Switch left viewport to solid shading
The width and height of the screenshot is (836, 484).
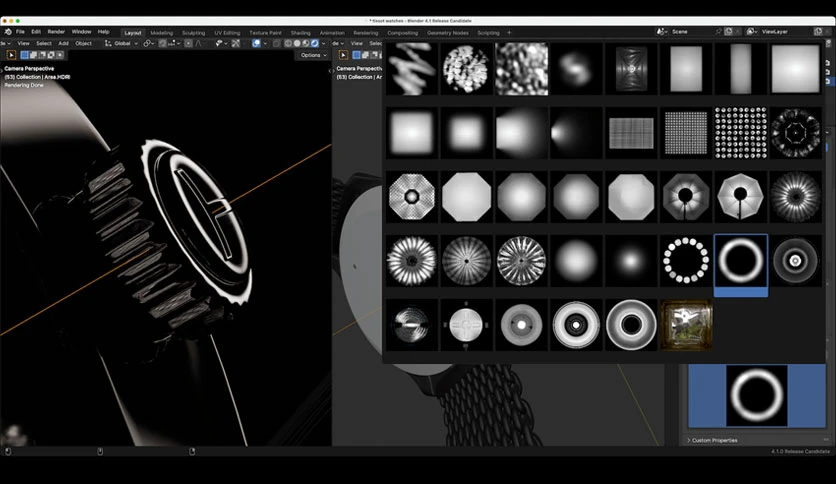pos(297,43)
